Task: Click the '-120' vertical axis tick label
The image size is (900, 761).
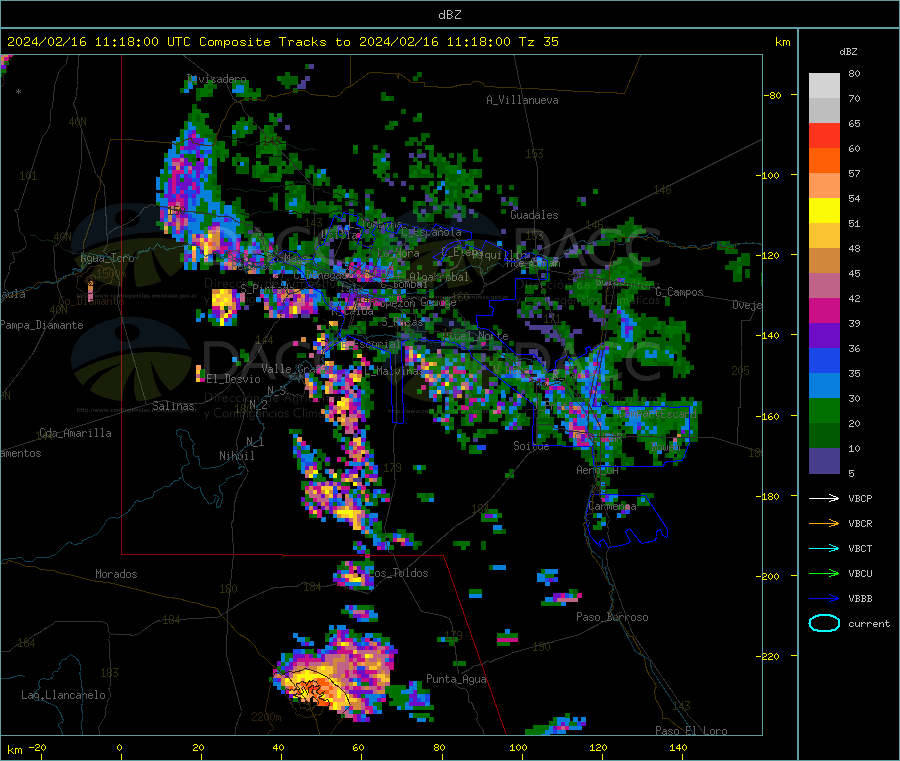Action: 767,255
